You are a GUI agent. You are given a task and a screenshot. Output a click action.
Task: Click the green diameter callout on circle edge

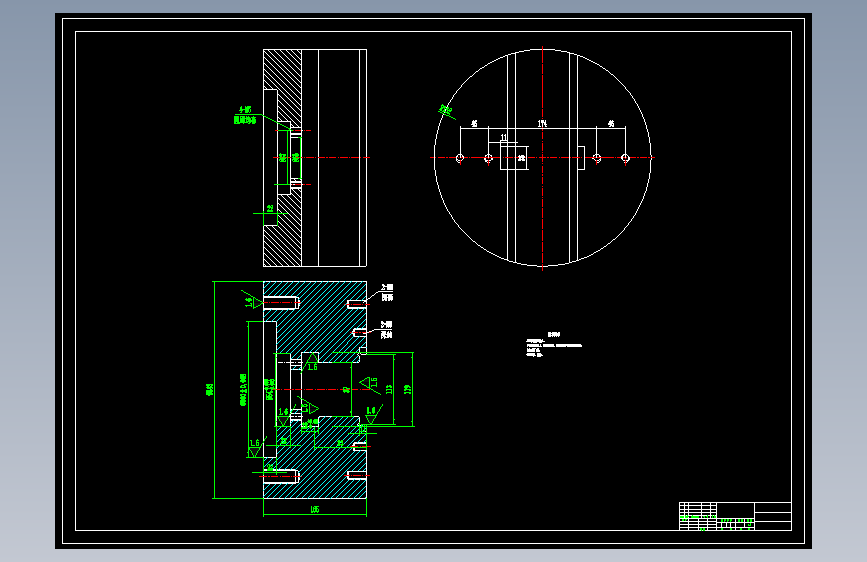point(446,111)
